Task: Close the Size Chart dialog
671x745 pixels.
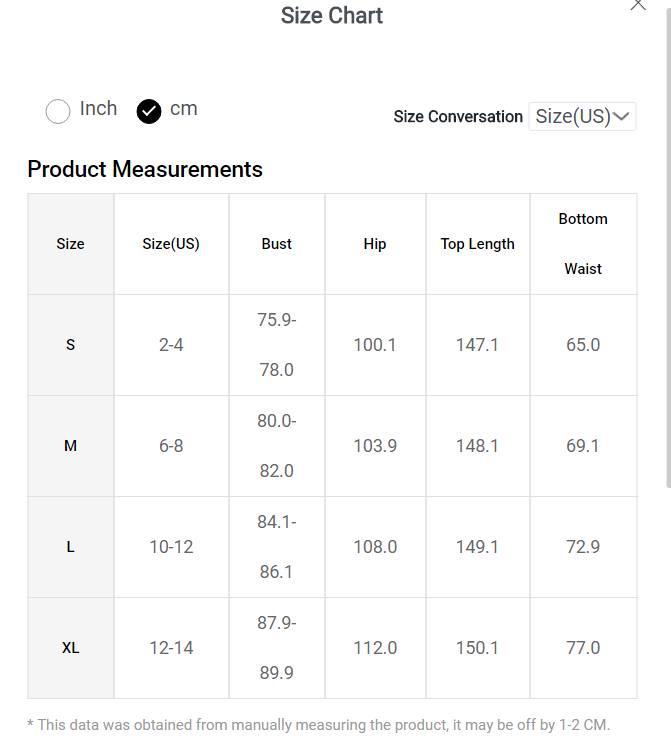Action: click(638, 5)
